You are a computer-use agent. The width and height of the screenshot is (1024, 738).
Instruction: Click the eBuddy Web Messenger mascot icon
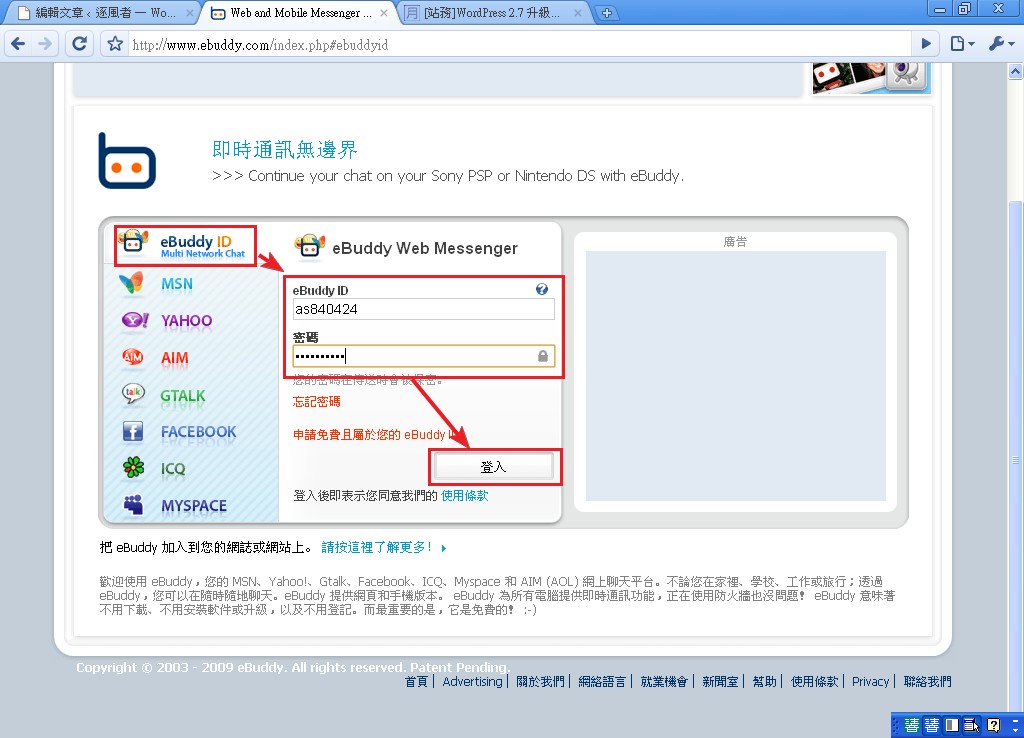tap(310, 246)
